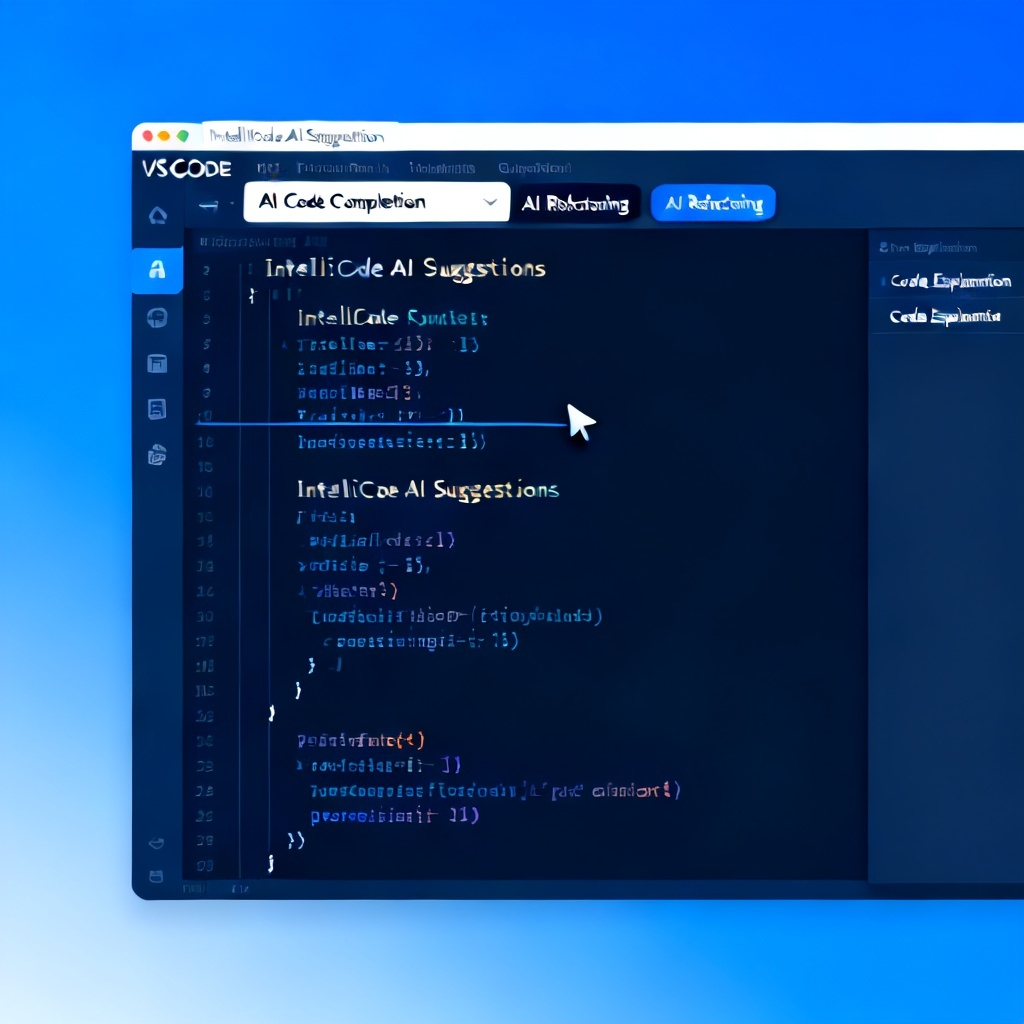Click the breadcrumb text above the code
The image size is (1024, 1024).
click(263, 242)
